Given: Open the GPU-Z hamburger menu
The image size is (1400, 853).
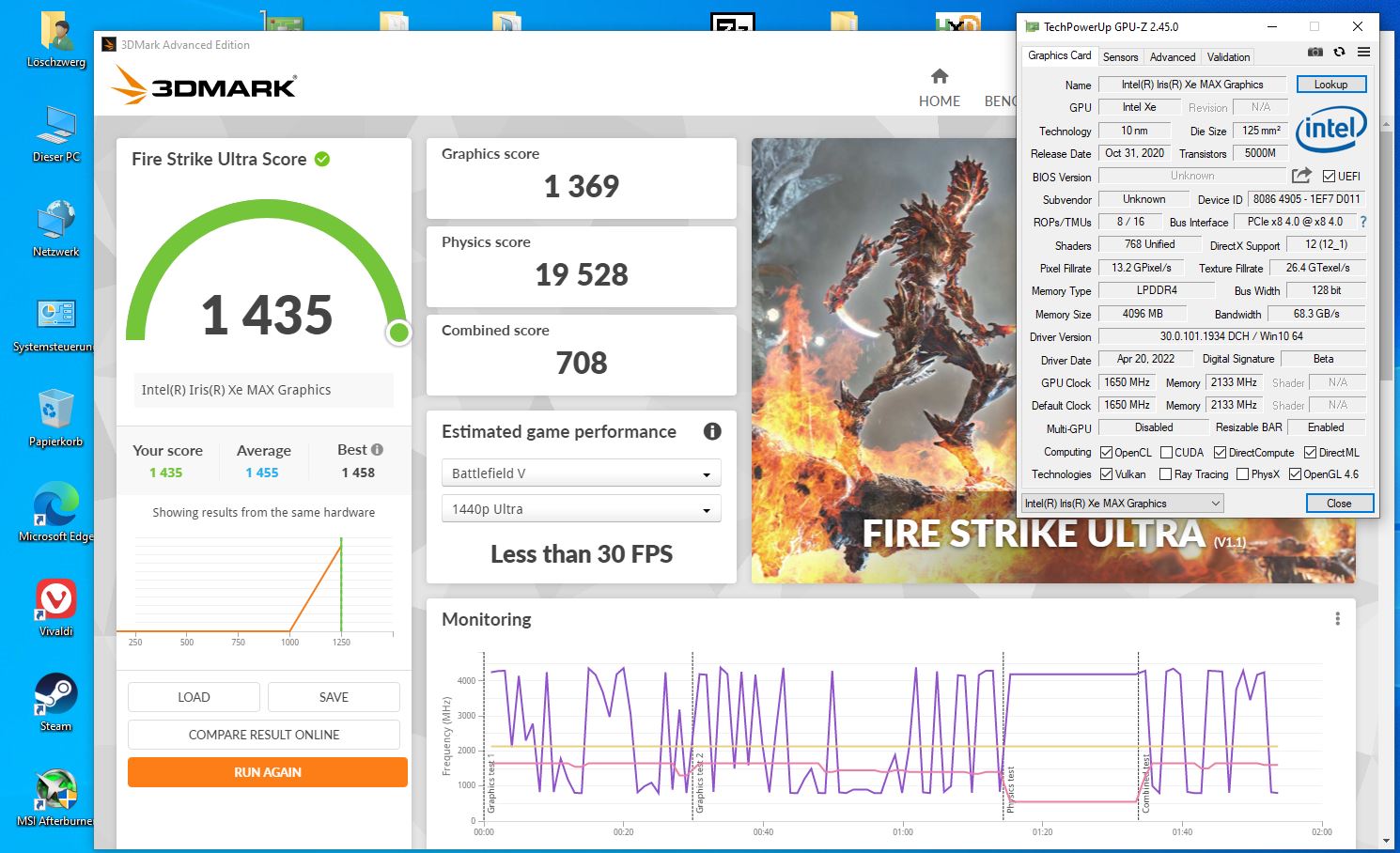Looking at the screenshot, I should 1363,53.
